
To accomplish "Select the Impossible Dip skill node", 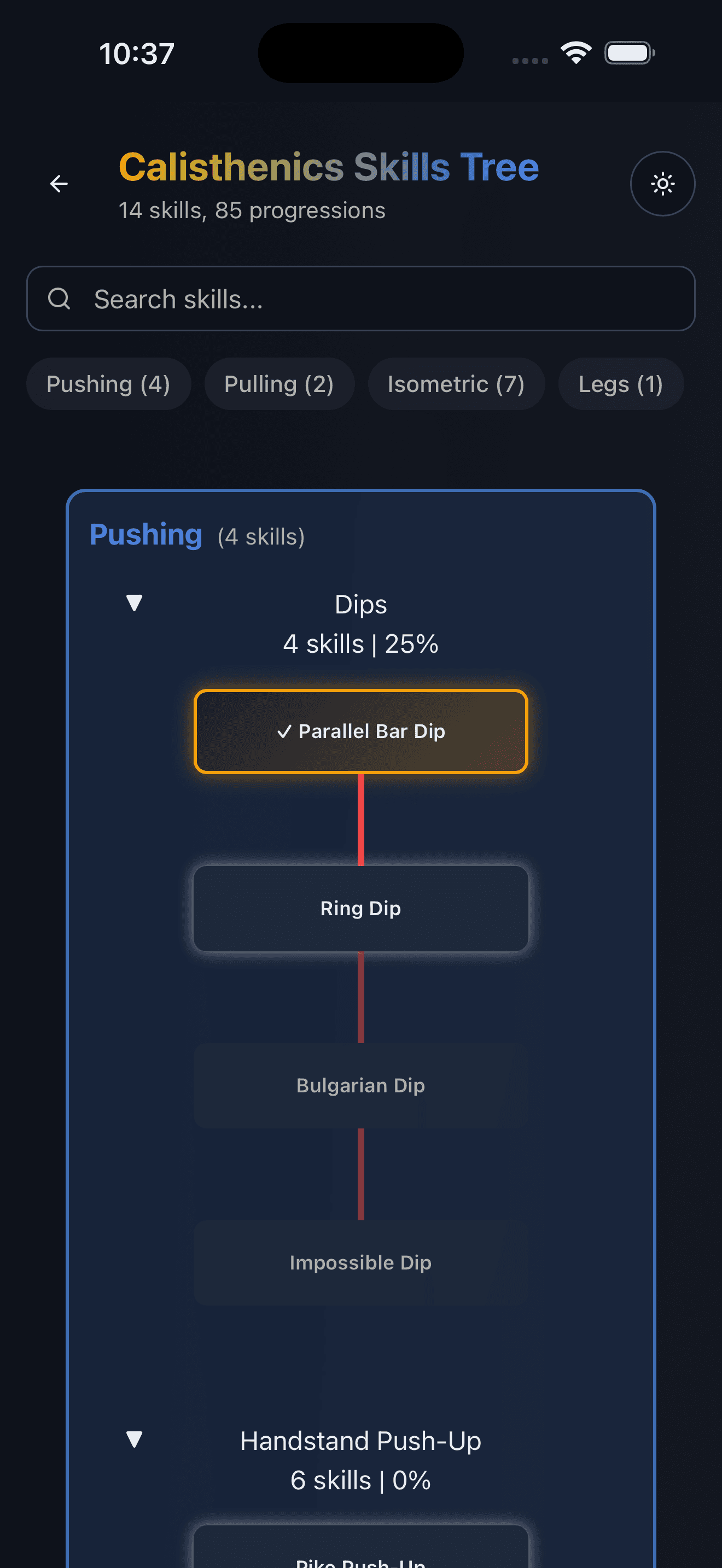I will [361, 1262].
